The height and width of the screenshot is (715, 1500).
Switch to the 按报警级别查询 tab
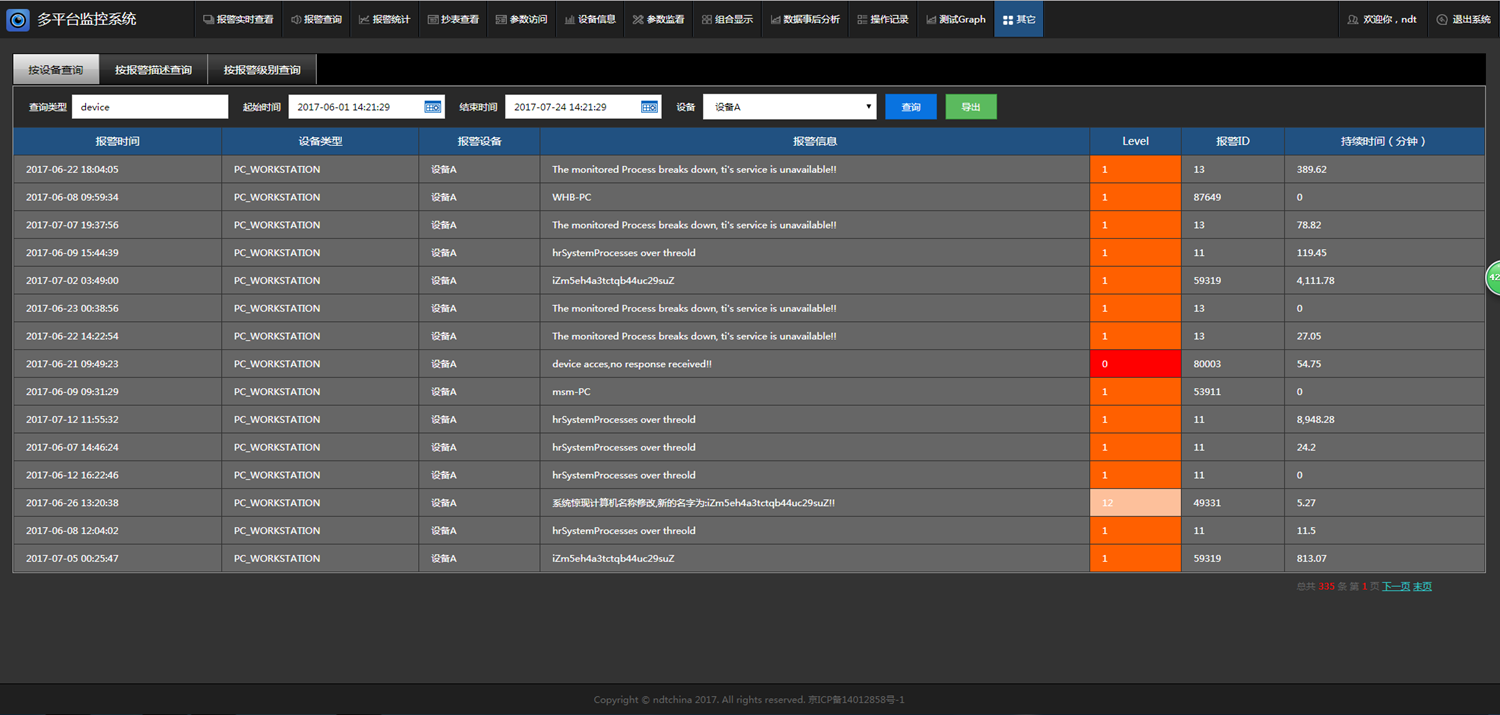(262, 70)
